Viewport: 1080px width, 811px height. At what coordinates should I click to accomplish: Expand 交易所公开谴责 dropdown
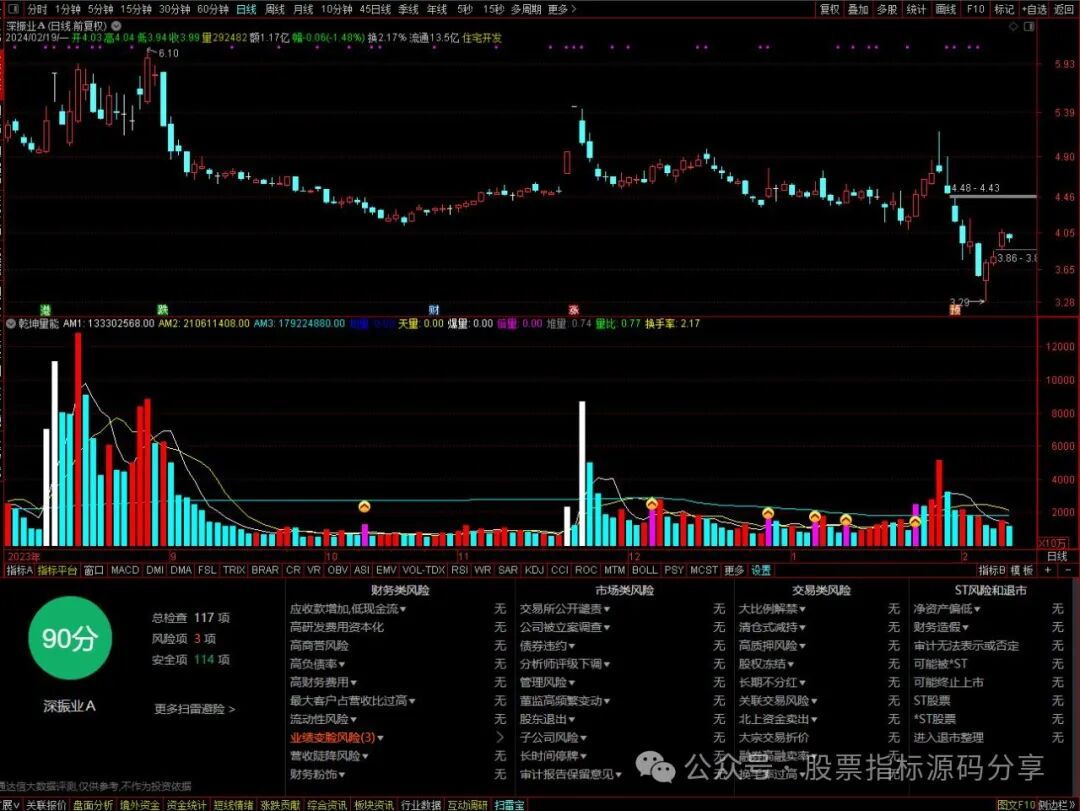(565, 608)
